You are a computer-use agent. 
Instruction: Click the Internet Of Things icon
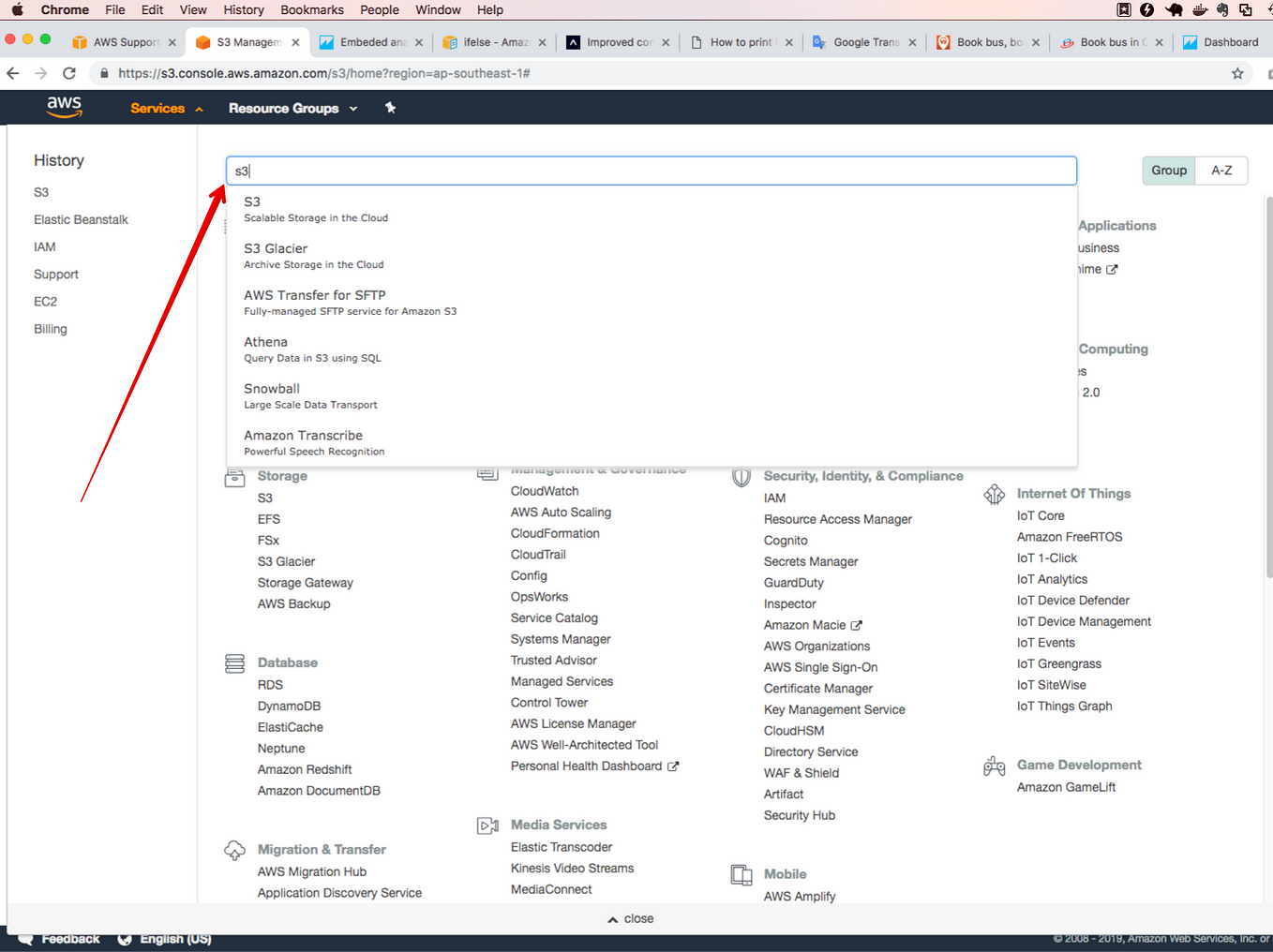pos(995,494)
